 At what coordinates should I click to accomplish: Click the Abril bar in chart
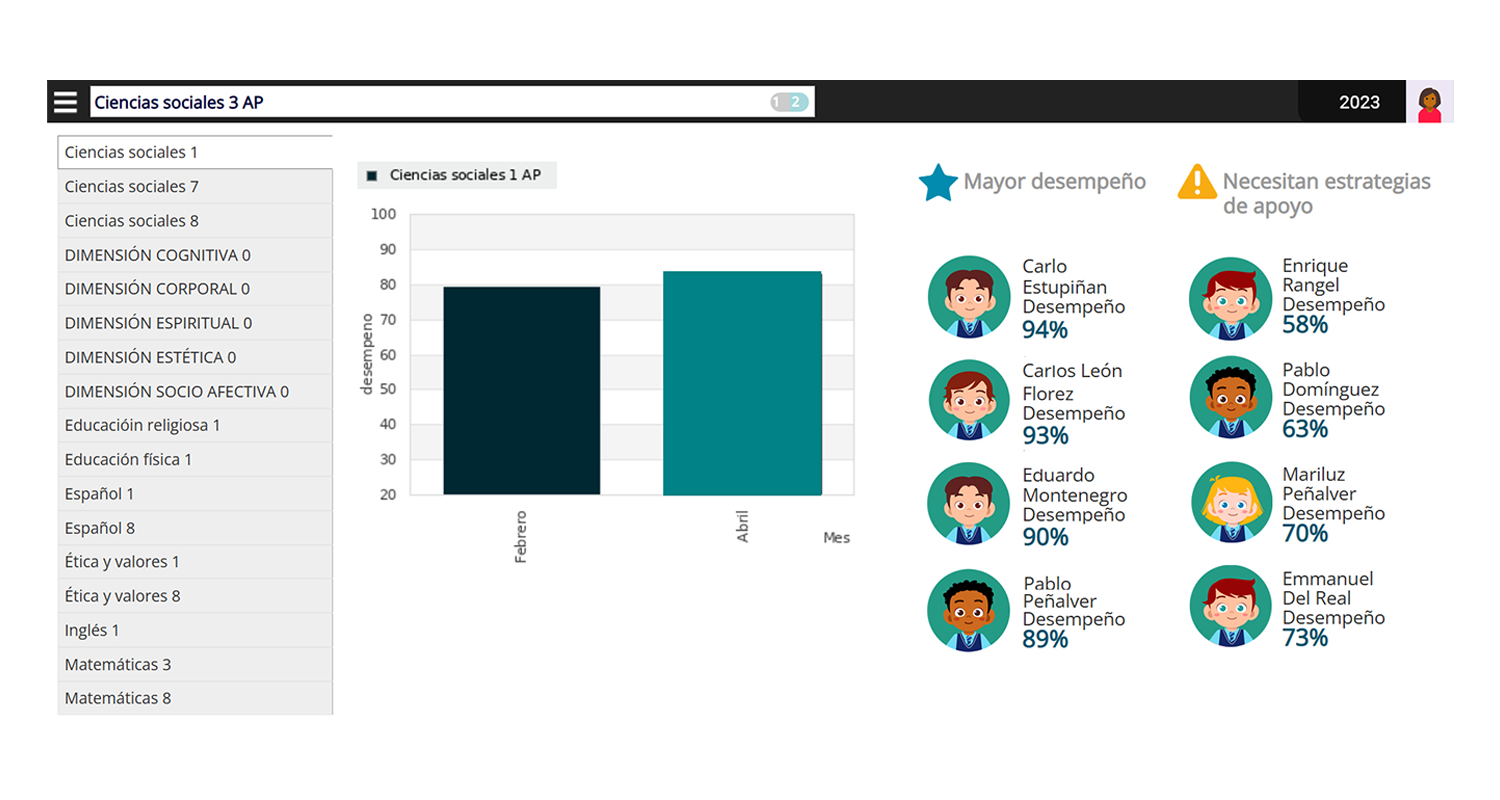coord(742,384)
